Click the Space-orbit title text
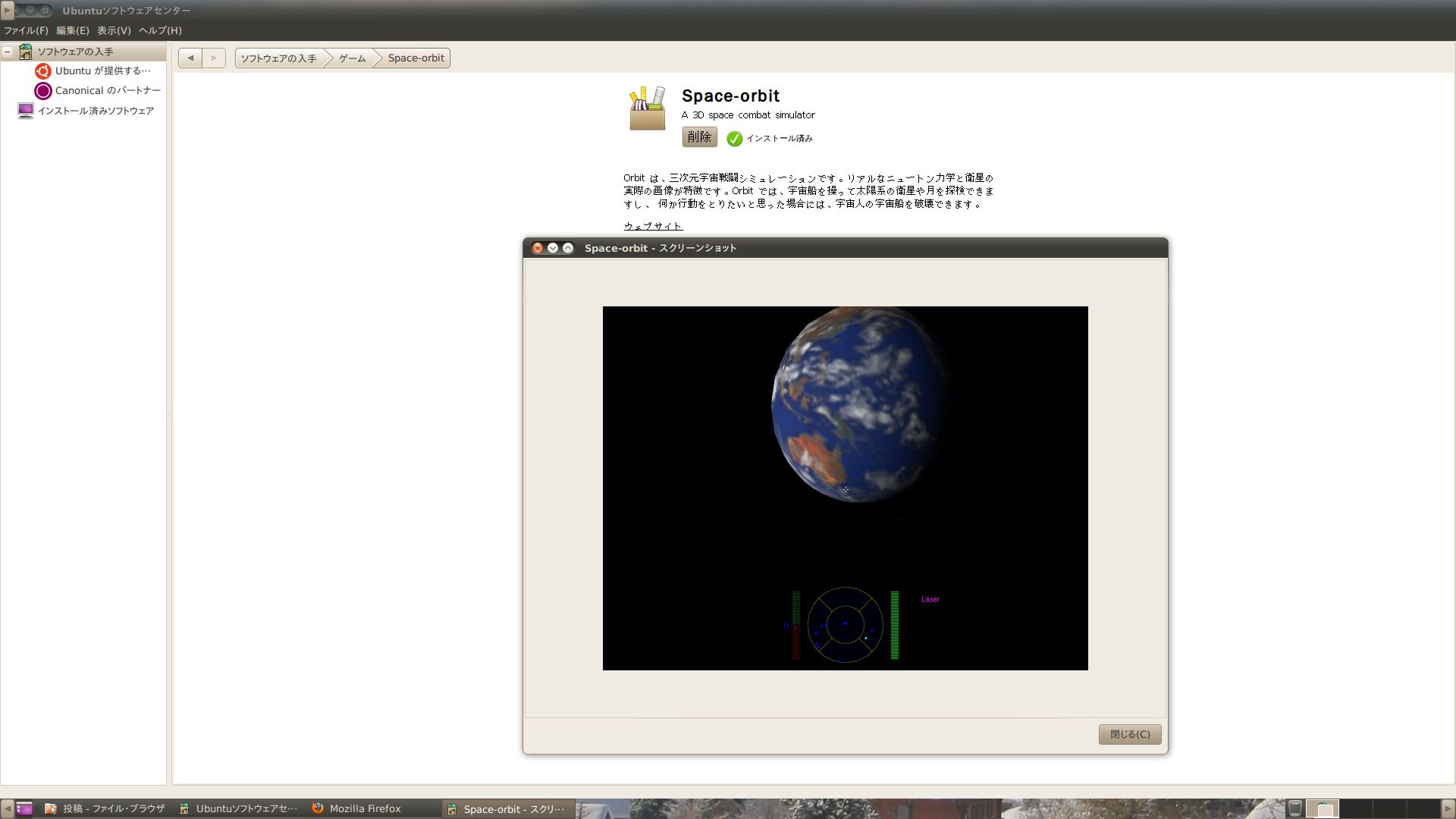 pos(730,96)
